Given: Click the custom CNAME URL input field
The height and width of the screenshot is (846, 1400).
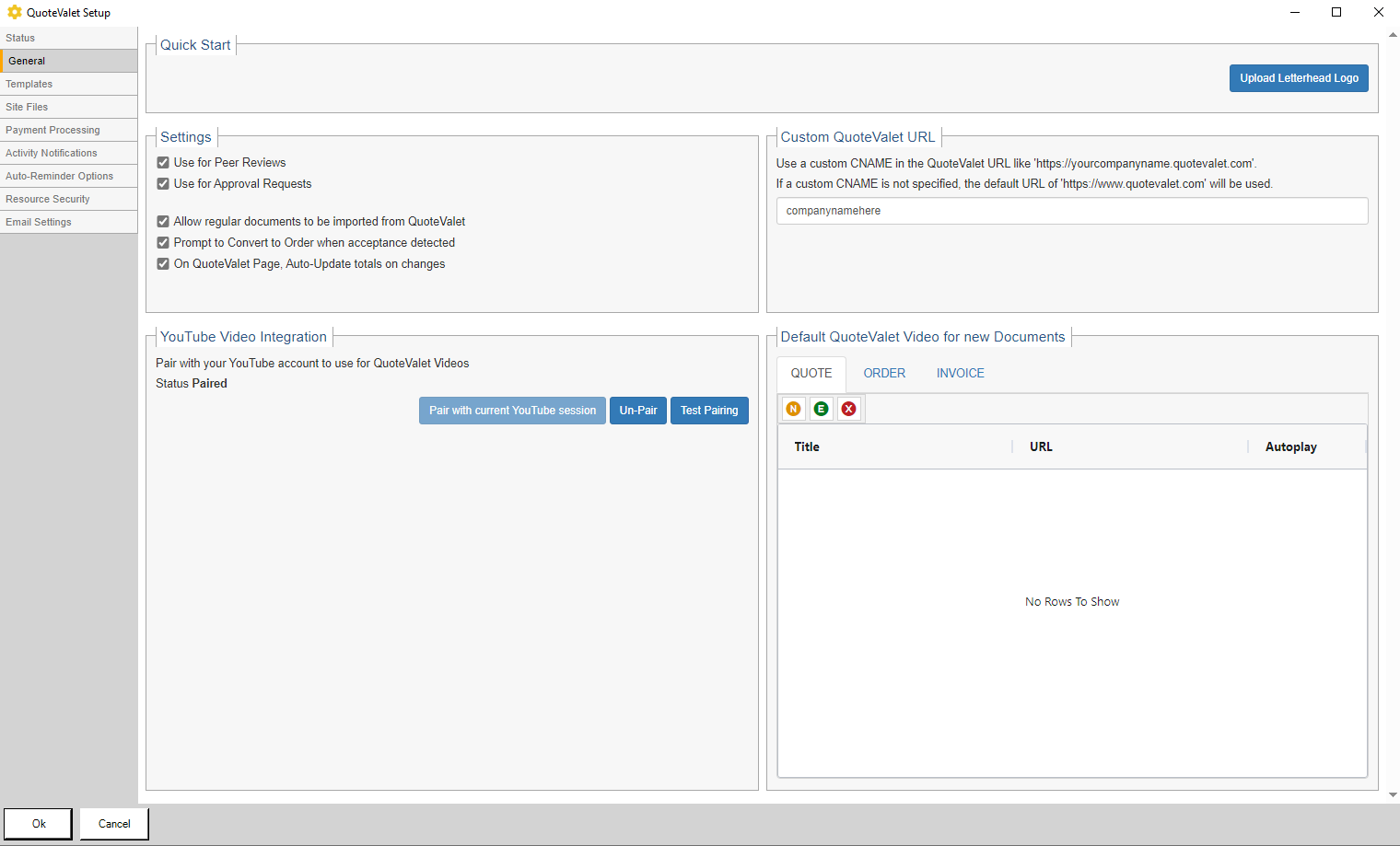Looking at the screenshot, I should [1071, 211].
